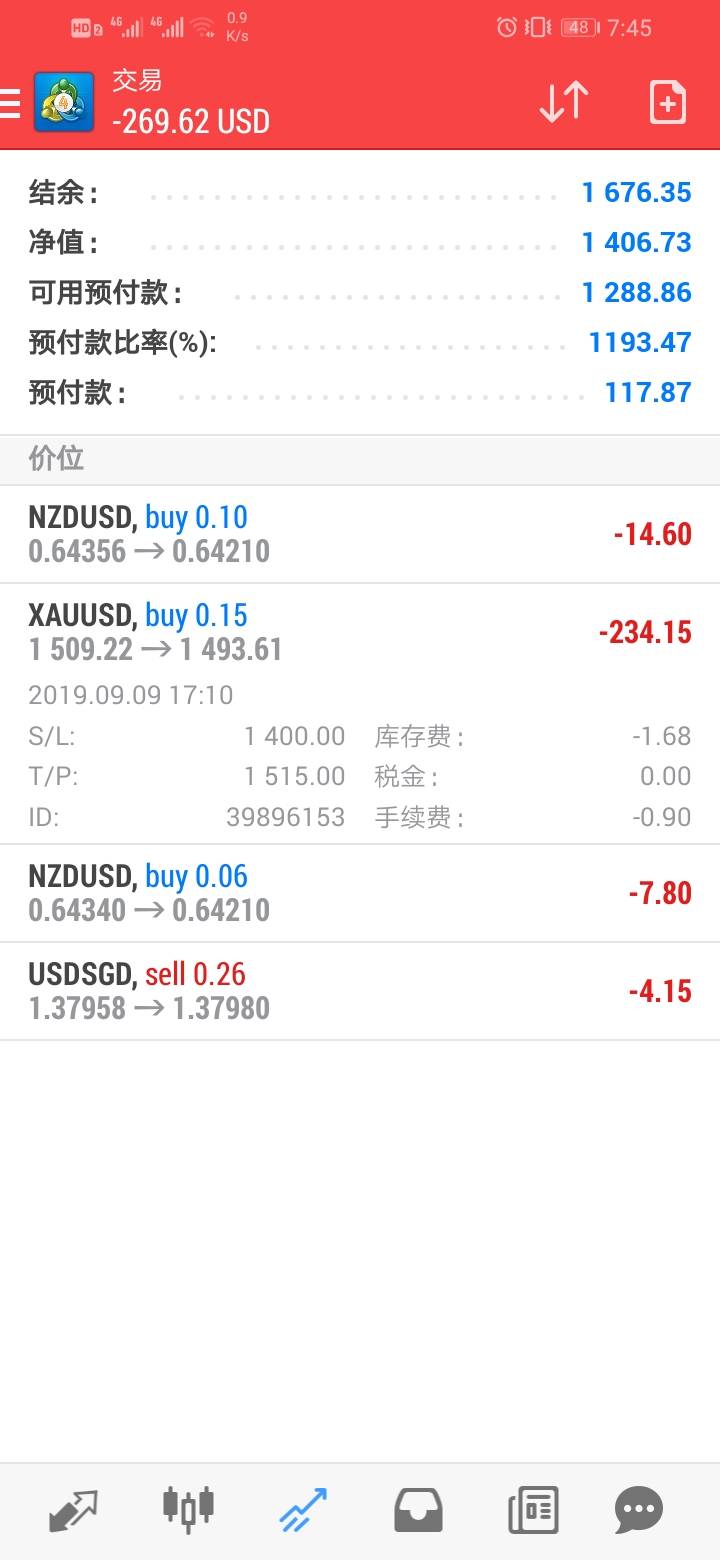The height and width of the screenshot is (1560, 720).
Task: Tap the equity value 1 406.73
Action: click(x=636, y=242)
